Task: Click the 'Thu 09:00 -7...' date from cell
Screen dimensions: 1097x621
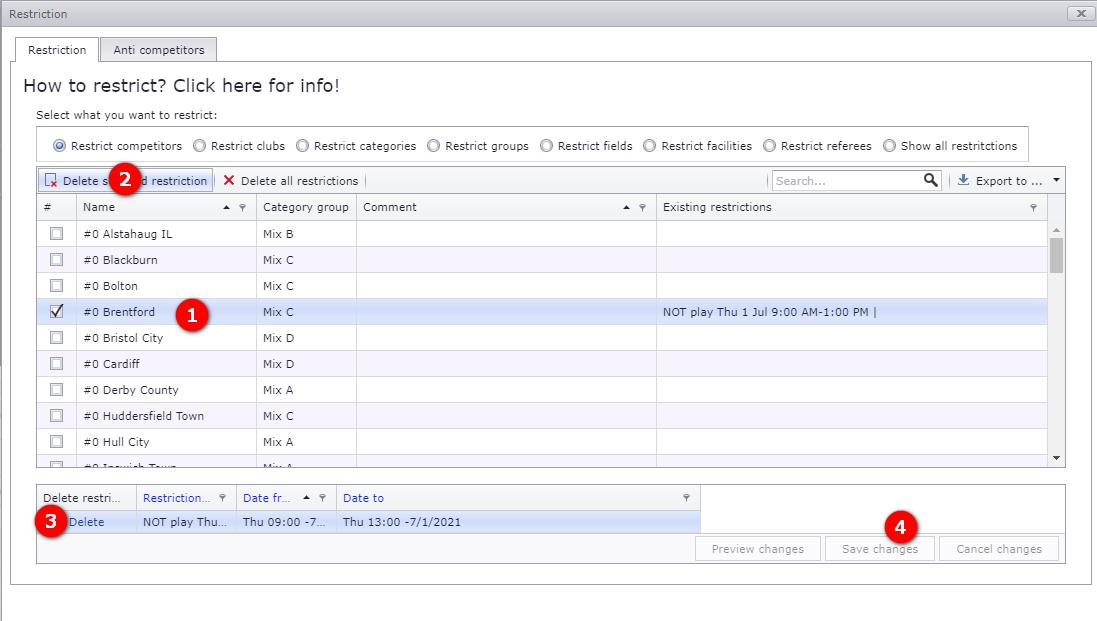Action: tap(286, 522)
